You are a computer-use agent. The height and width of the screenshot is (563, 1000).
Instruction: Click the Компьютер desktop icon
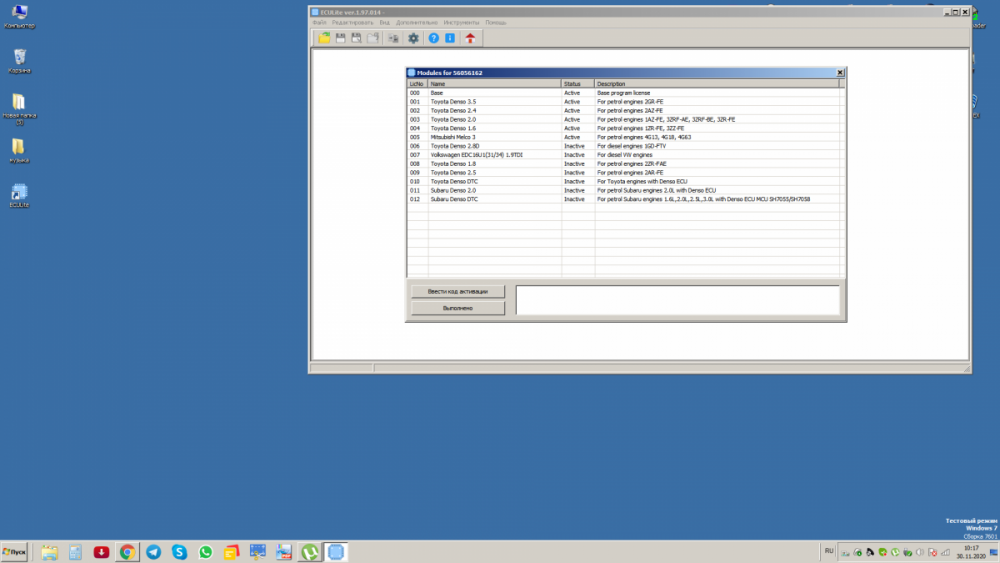pos(19,17)
